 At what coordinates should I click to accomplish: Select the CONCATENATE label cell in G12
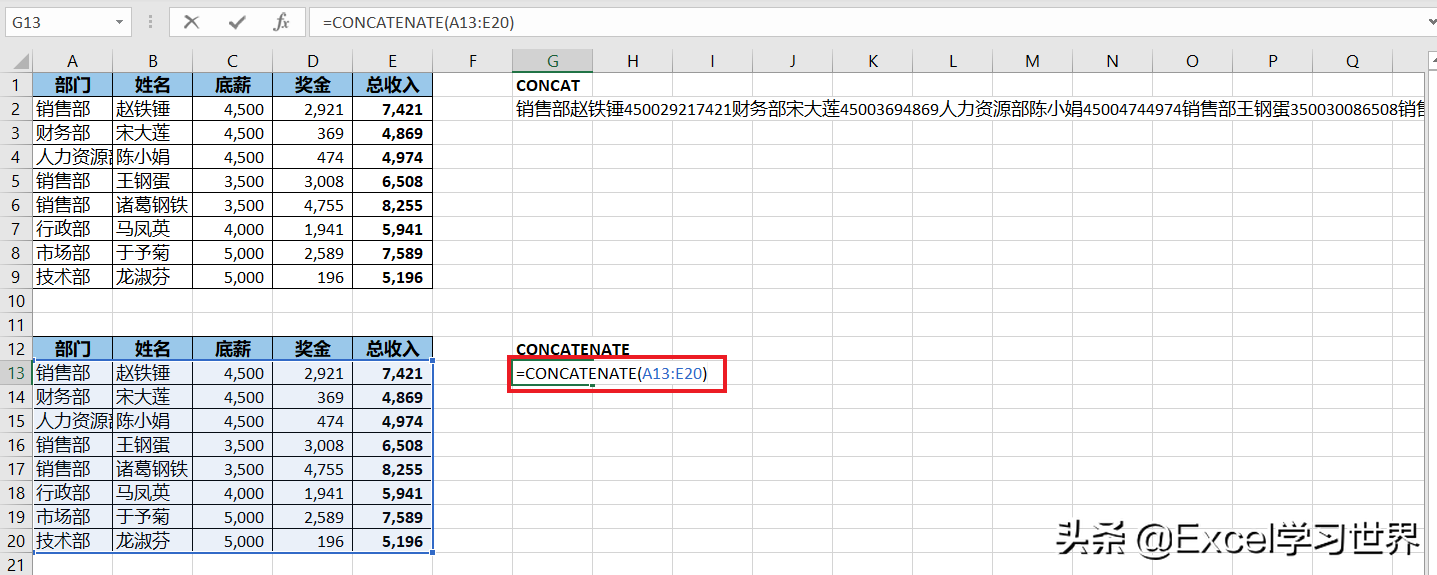[553, 349]
